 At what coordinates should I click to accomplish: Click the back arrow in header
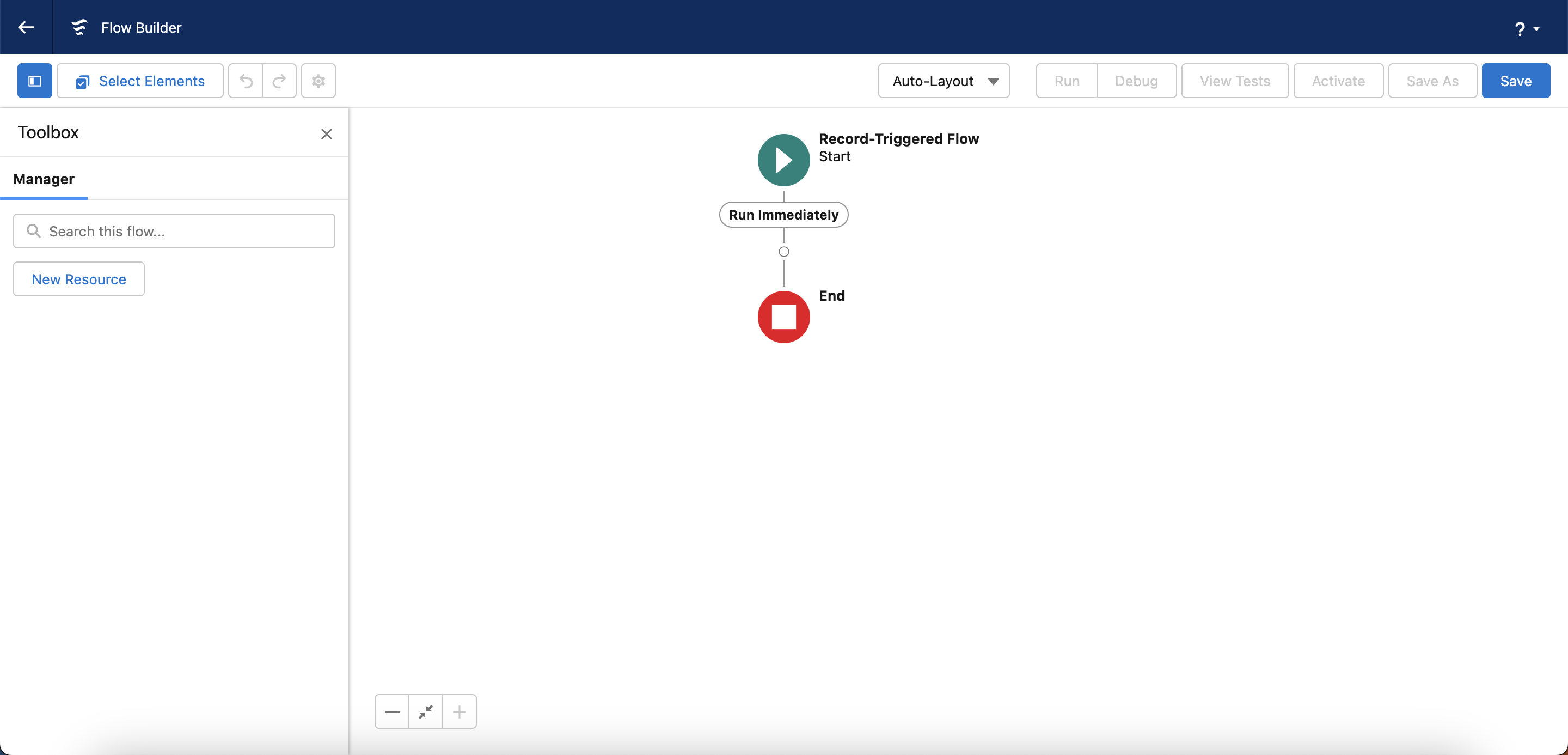26,27
